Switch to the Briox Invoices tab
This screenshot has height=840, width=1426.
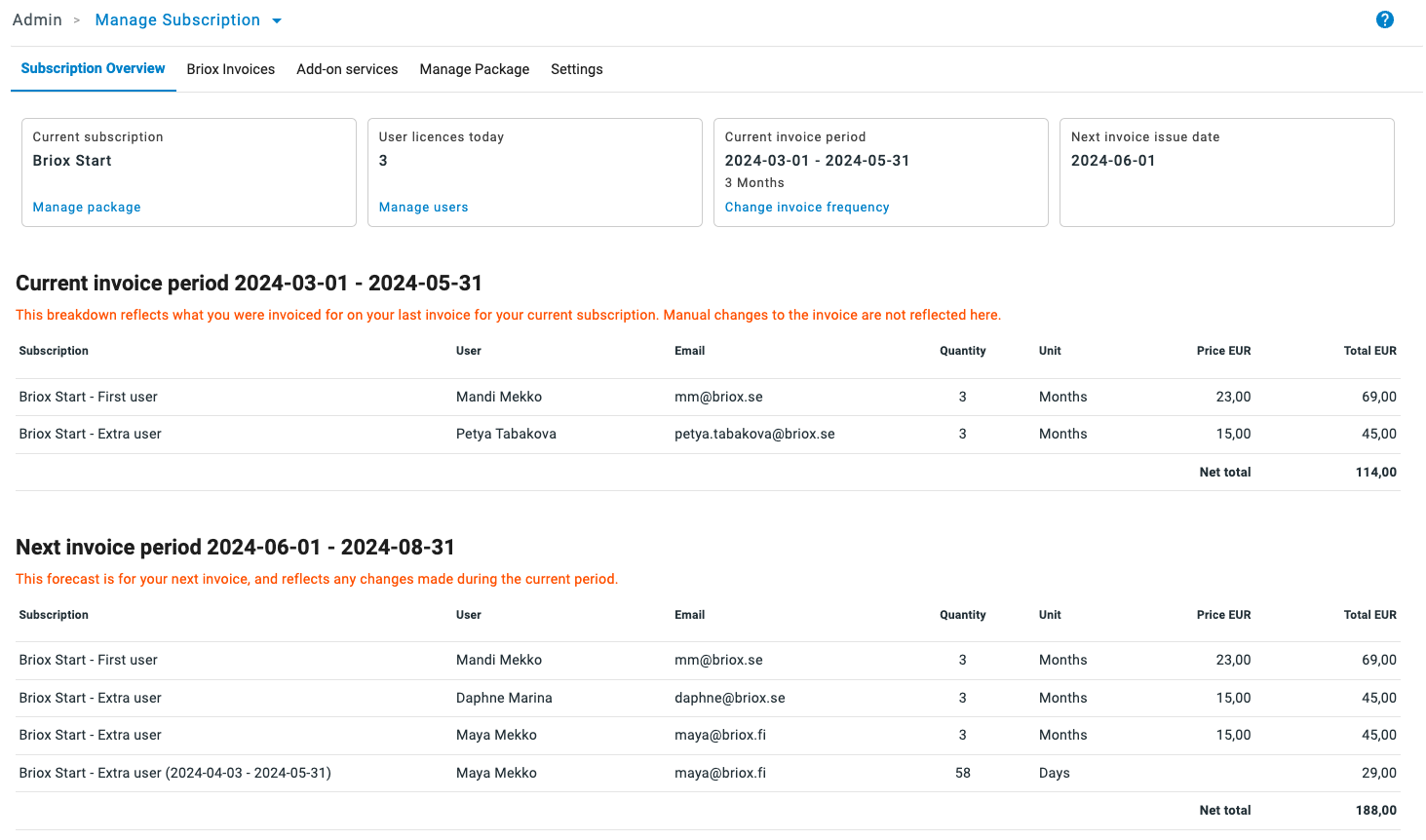coord(230,68)
